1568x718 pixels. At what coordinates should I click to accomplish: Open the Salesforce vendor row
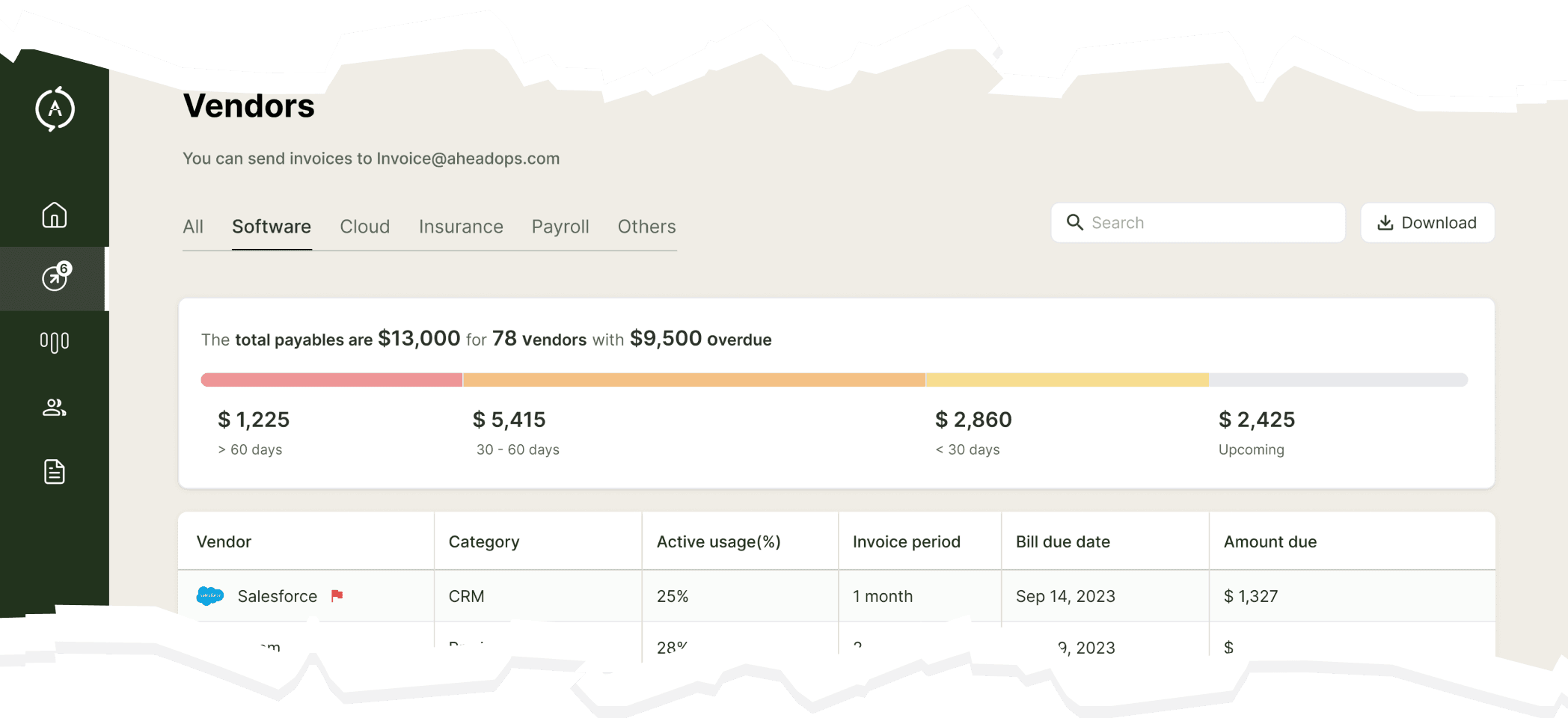point(836,596)
